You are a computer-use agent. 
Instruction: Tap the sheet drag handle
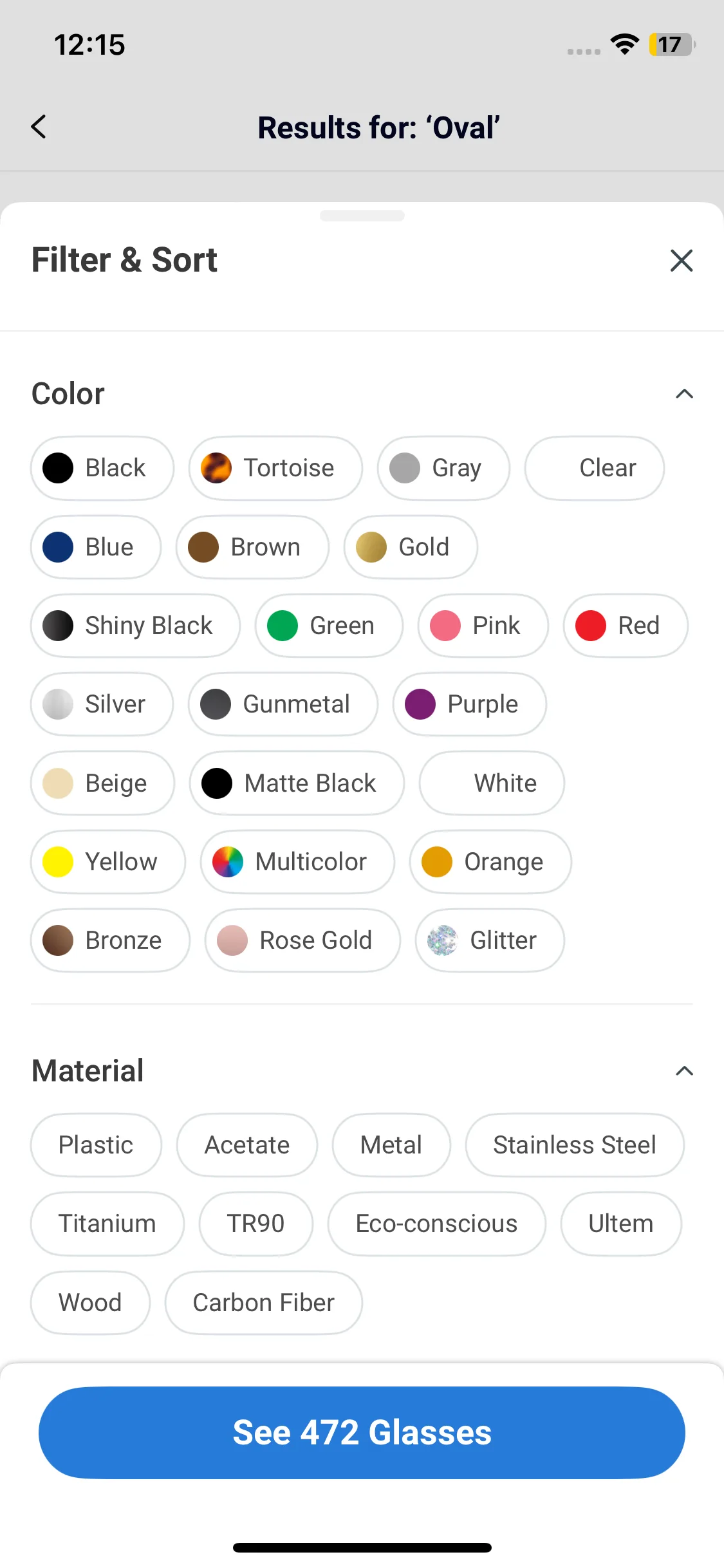(362, 216)
